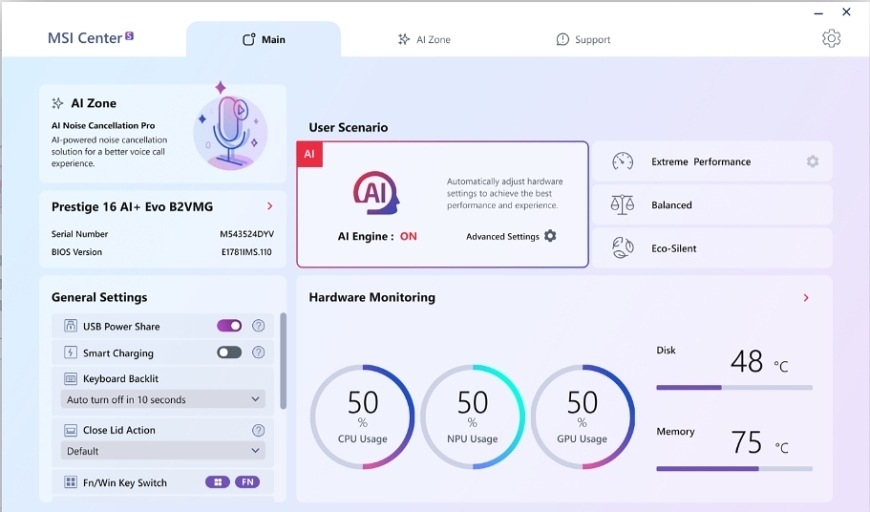Image resolution: width=870 pixels, height=512 pixels.
Task: Open Advanced Settings link
Action: coord(503,236)
